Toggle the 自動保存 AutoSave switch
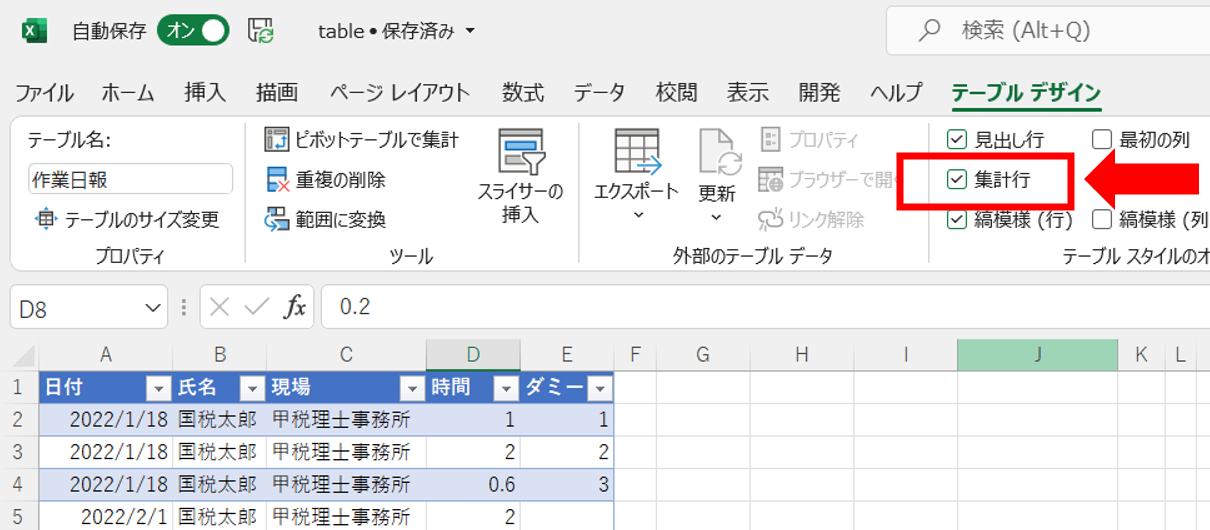The image size is (1210, 530). tap(193, 32)
